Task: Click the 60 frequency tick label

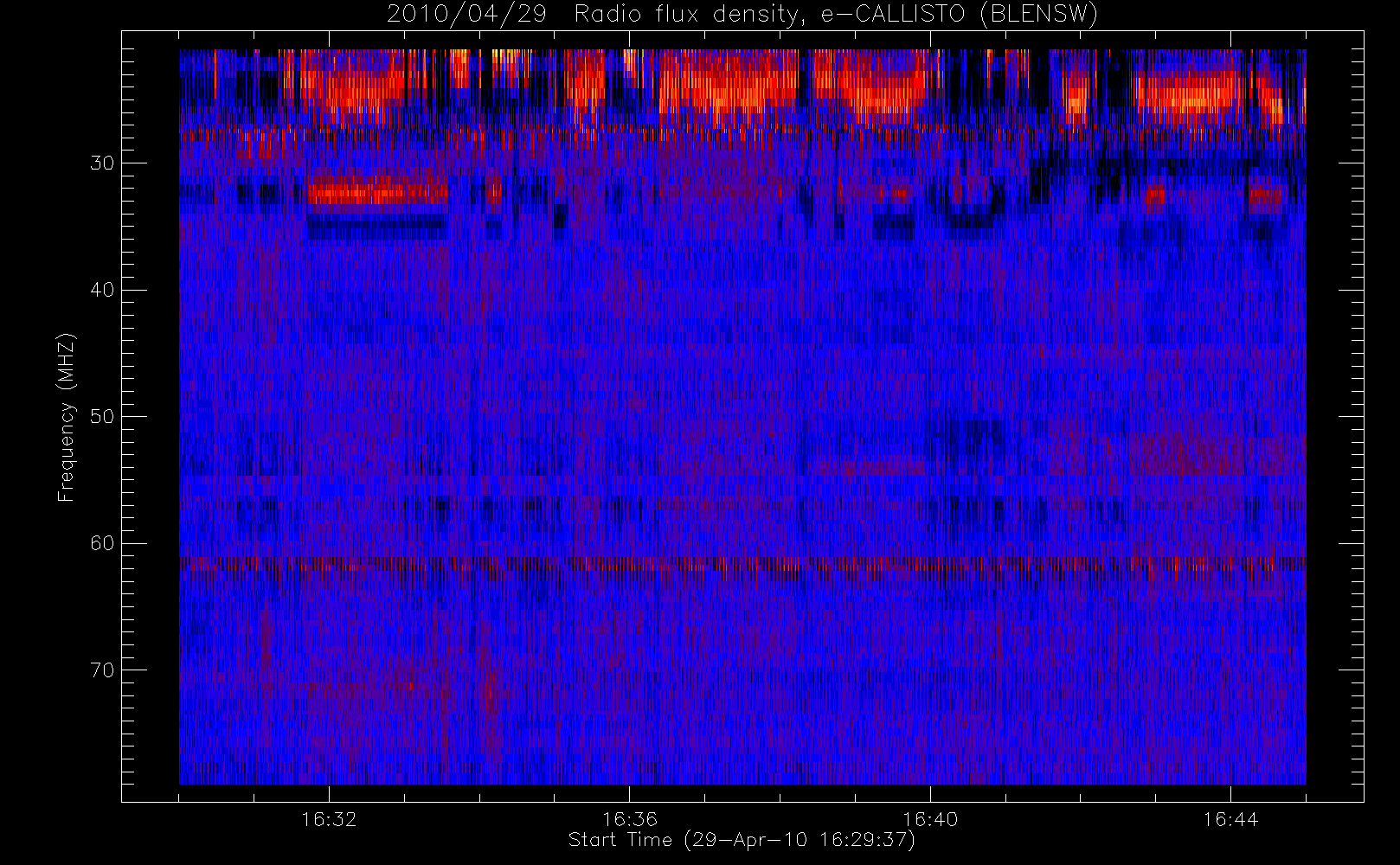Action: 102,543
